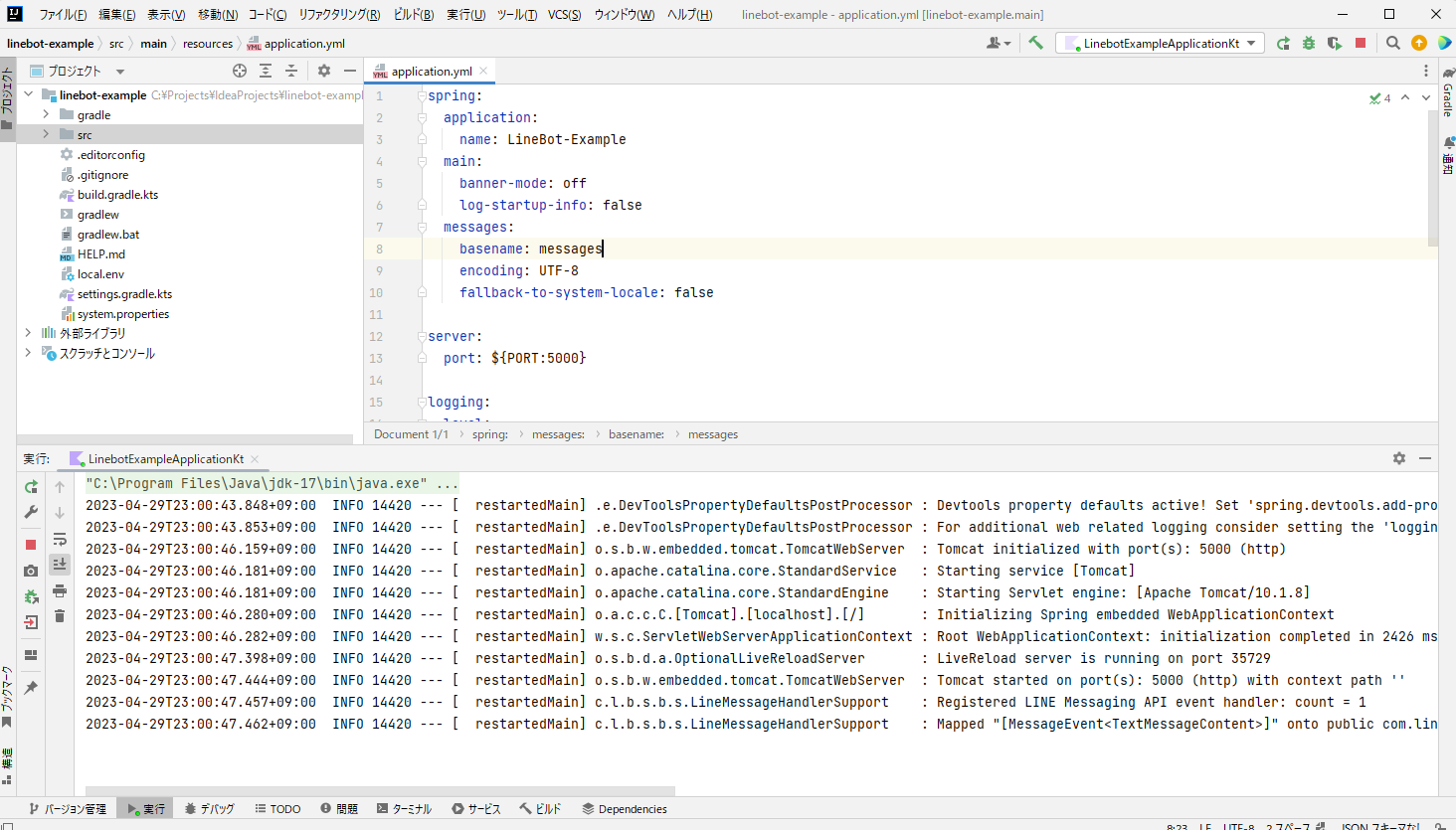
Task: Open the Dependencies tool window
Action: [625, 809]
